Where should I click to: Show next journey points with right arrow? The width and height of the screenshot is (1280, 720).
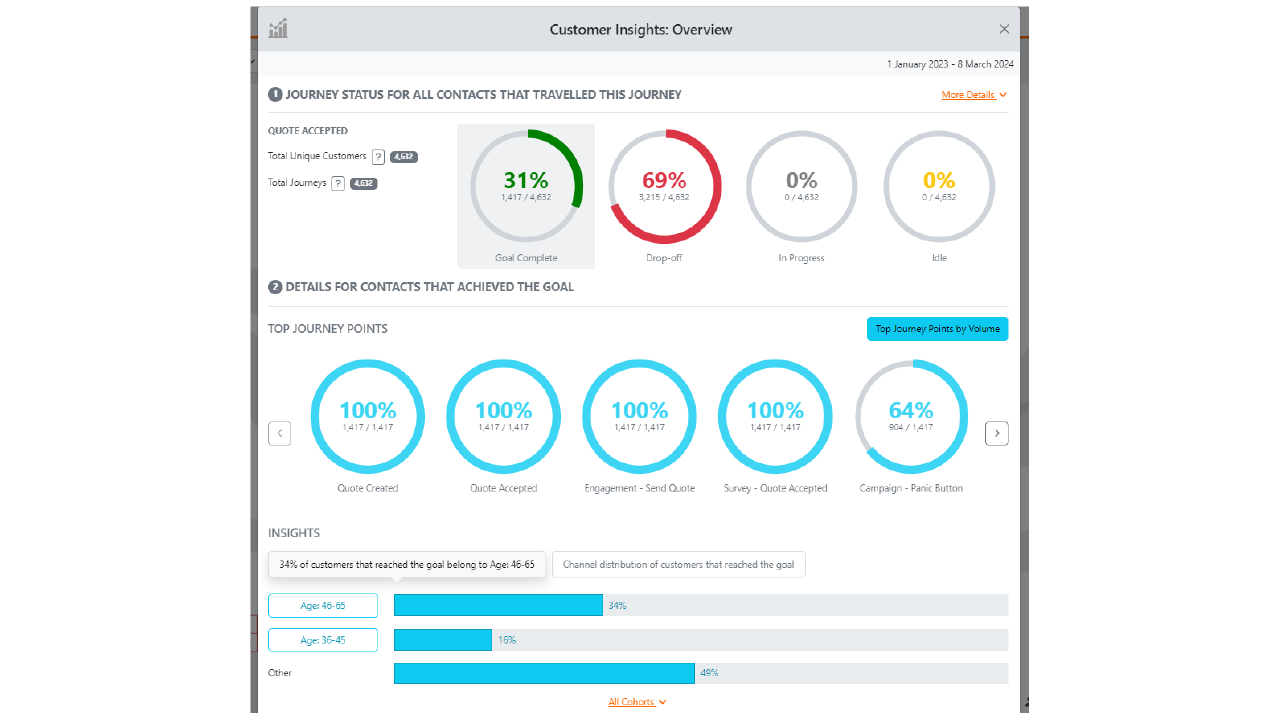[x=997, y=433]
